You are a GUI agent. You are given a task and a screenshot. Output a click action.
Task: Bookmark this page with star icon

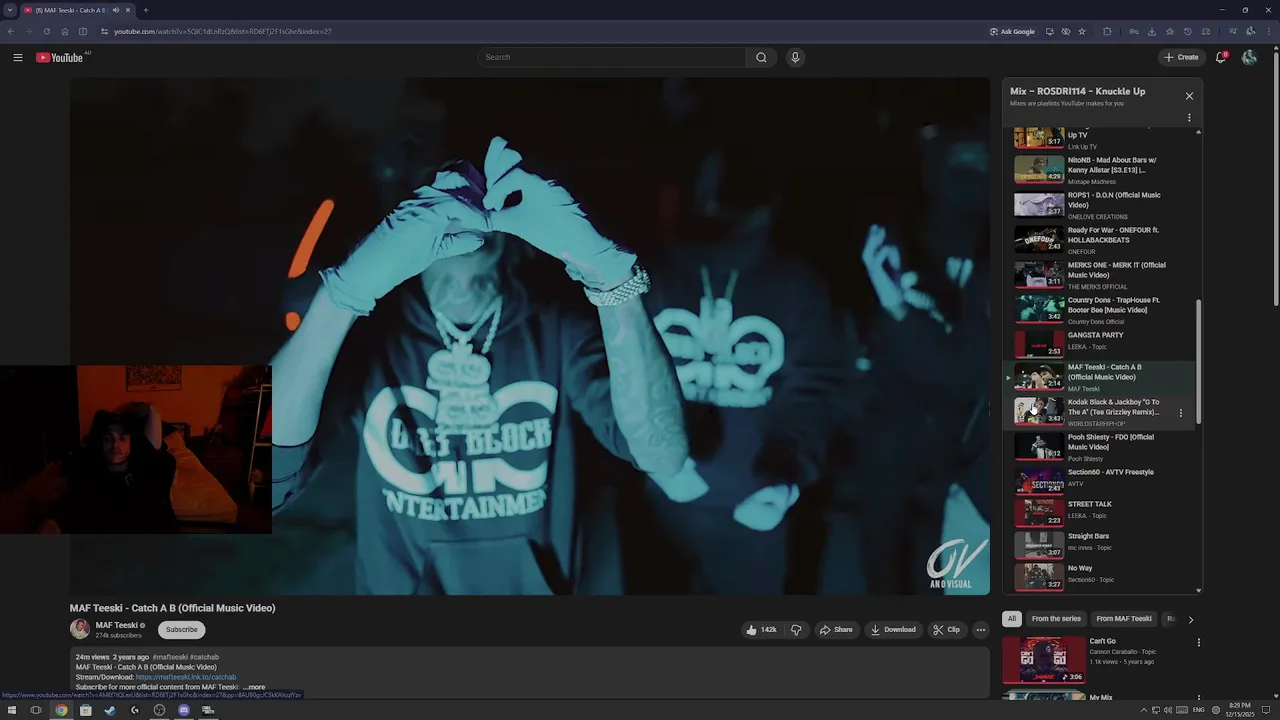(x=1082, y=31)
